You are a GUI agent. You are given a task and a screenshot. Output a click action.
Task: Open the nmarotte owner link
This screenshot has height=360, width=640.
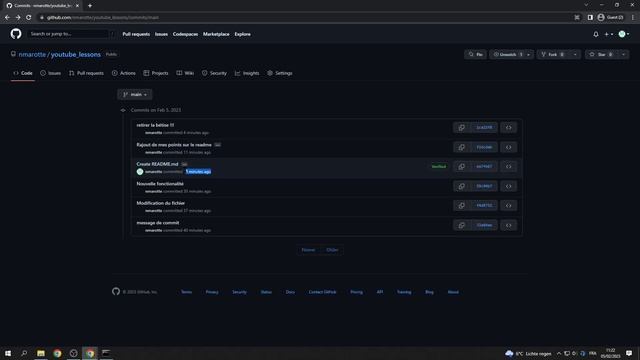click(32, 54)
